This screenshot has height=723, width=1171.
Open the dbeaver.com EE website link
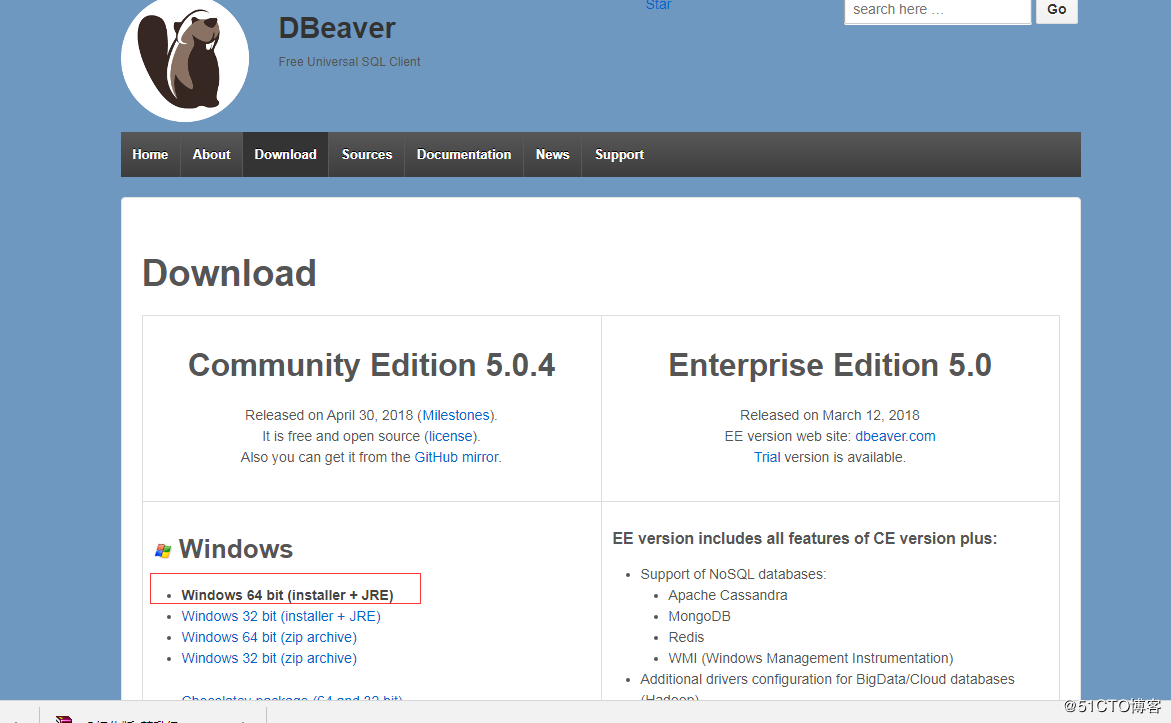895,436
